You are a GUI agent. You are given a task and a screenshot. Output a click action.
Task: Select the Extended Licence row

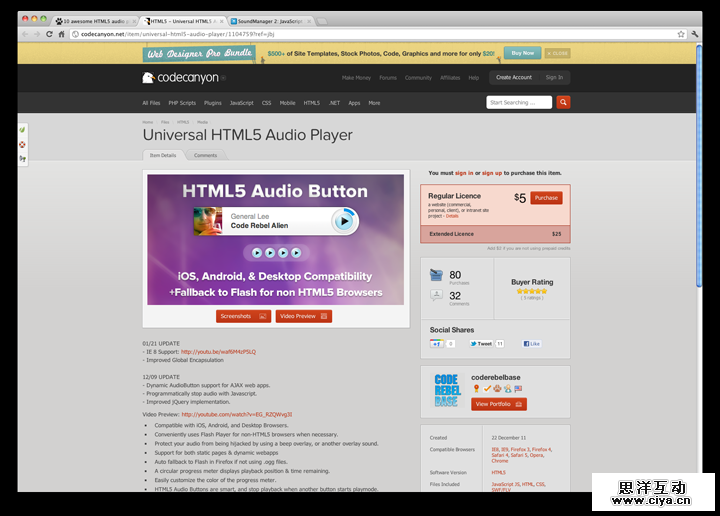495,234
